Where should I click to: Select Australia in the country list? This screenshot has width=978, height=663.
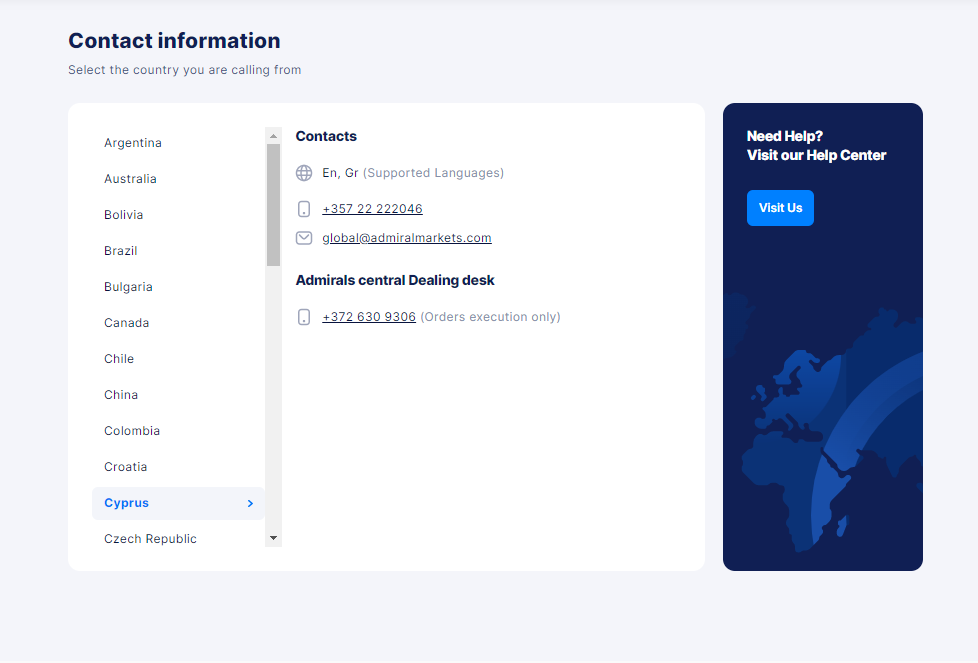130,179
